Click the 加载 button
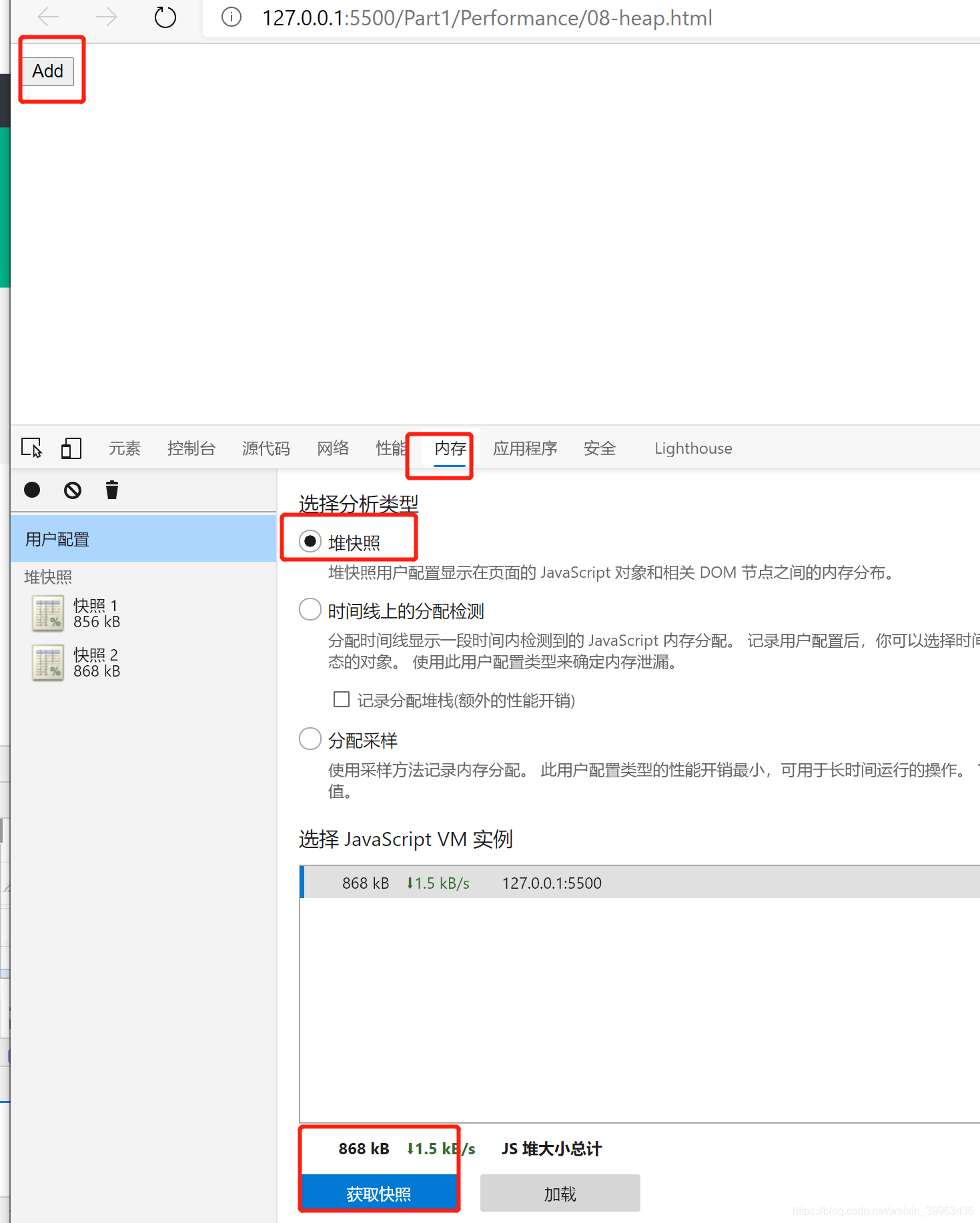980x1223 pixels. (x=560, y=1193)
